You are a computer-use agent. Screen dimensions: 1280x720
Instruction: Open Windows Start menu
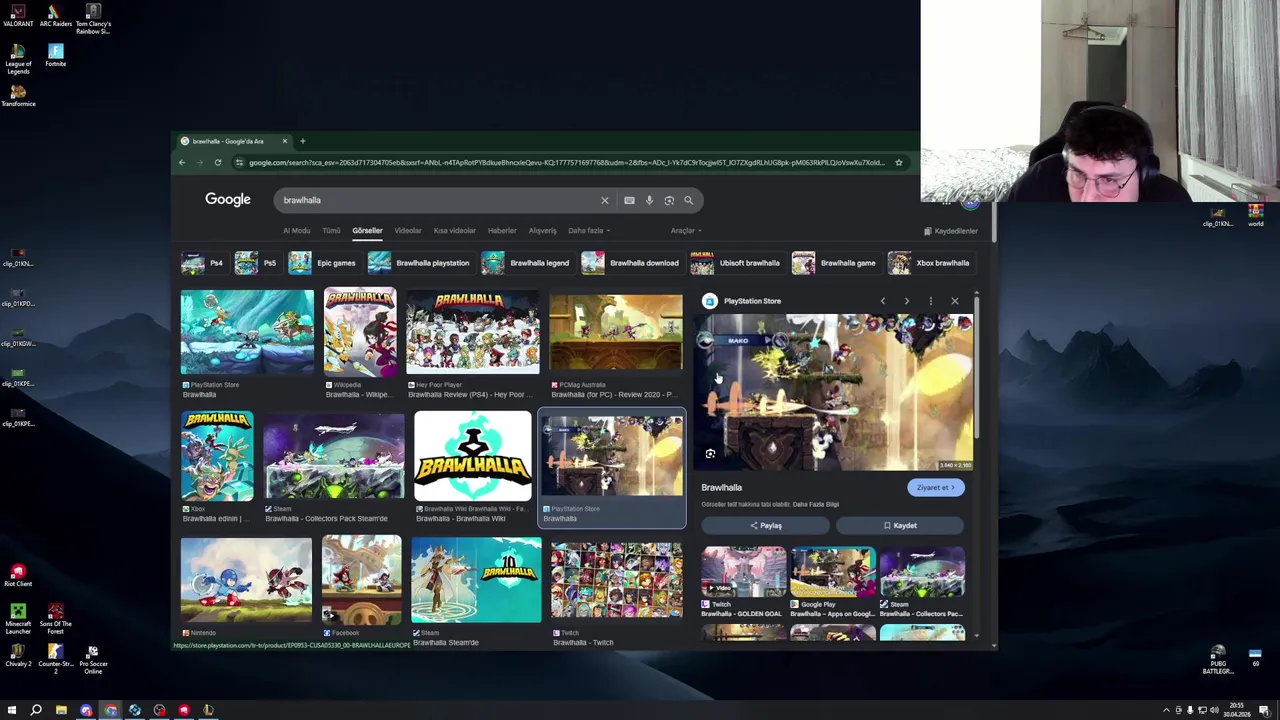click(12, 710)
